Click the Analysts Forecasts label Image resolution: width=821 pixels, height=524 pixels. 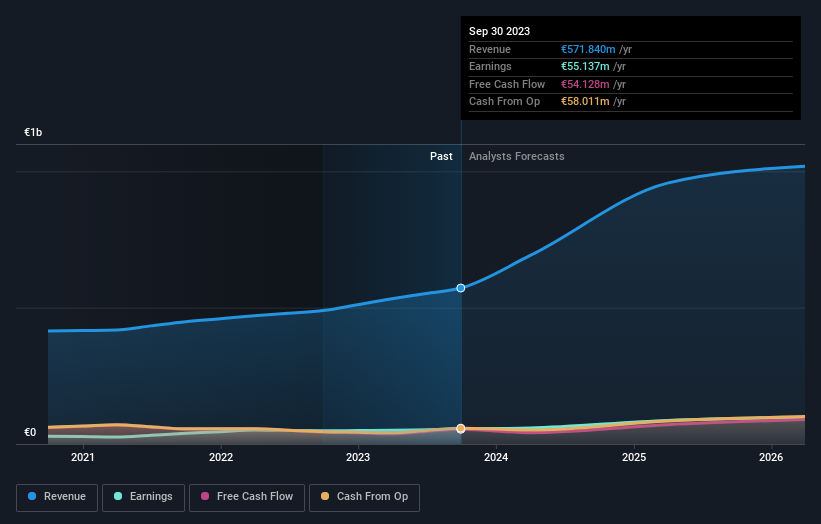coord(517,156)
